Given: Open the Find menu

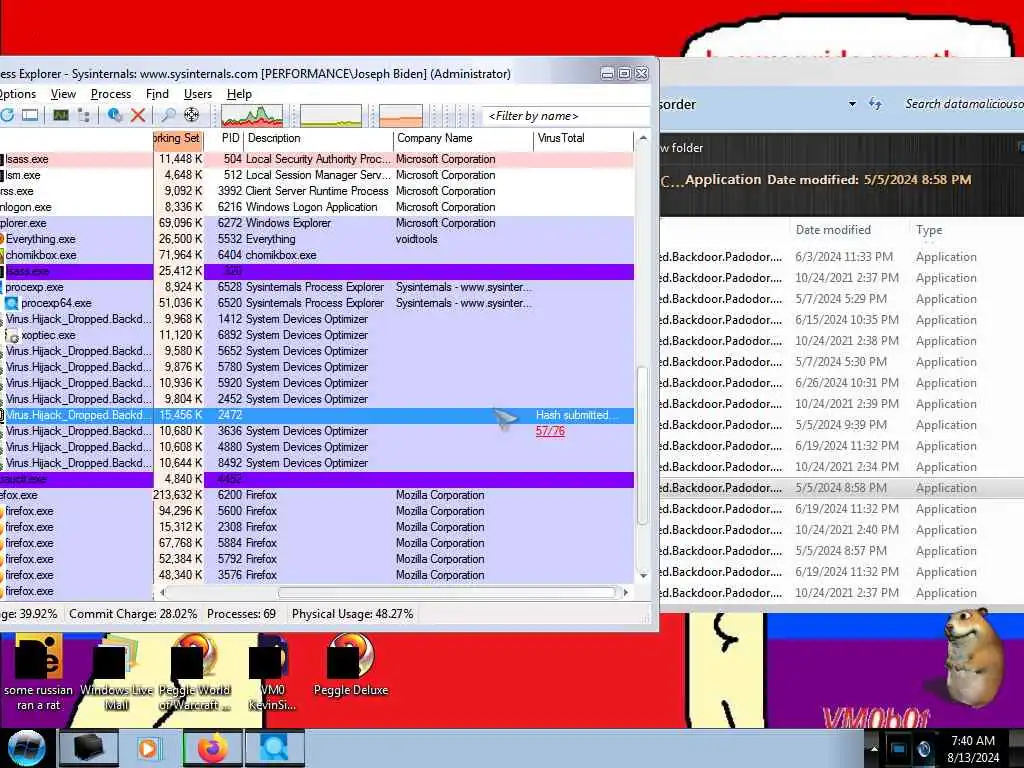Looking at the screenshot, I should tap(157, 94).
